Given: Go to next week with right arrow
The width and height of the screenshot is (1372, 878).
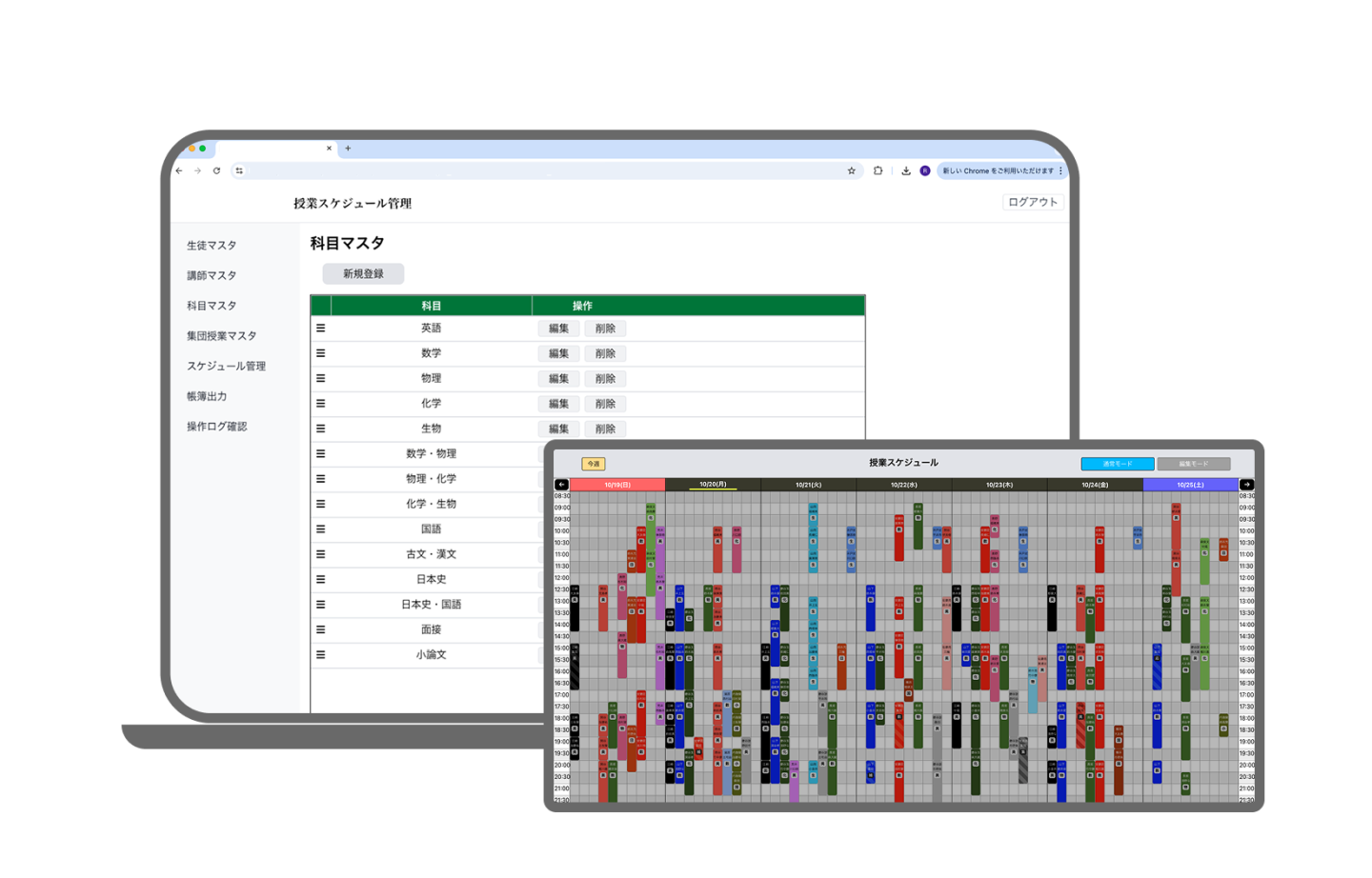Looking at the screenshot, I should [1246, 485].
